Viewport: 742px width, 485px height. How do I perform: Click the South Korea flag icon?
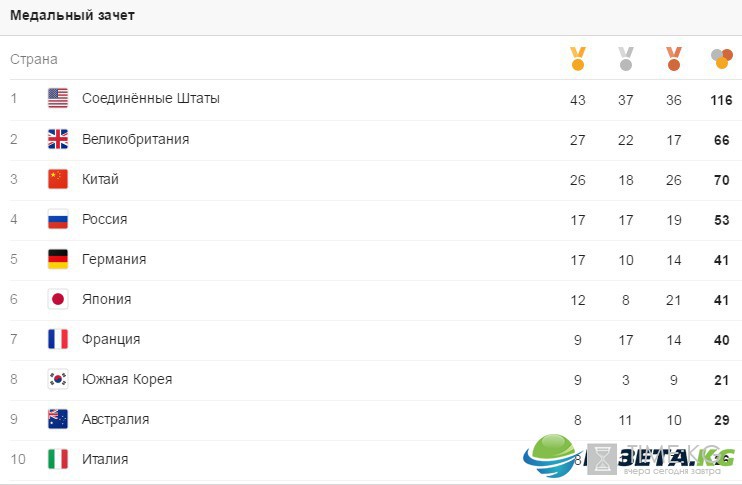[58, 379]
